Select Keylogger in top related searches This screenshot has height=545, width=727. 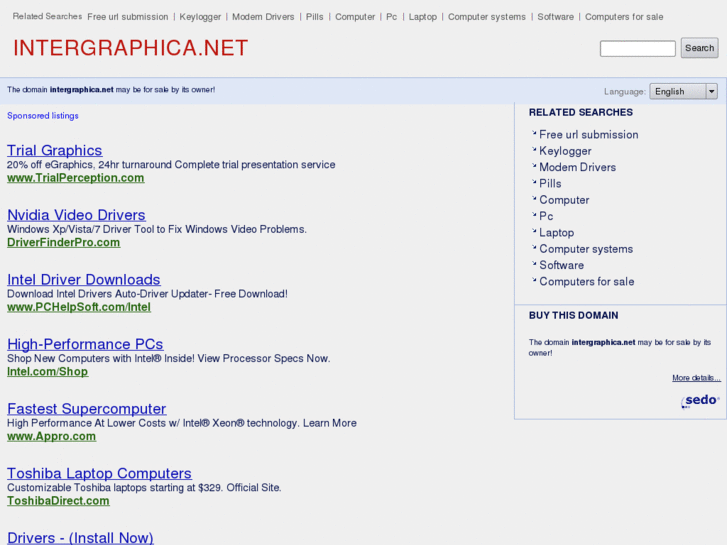tap(200, 17)
